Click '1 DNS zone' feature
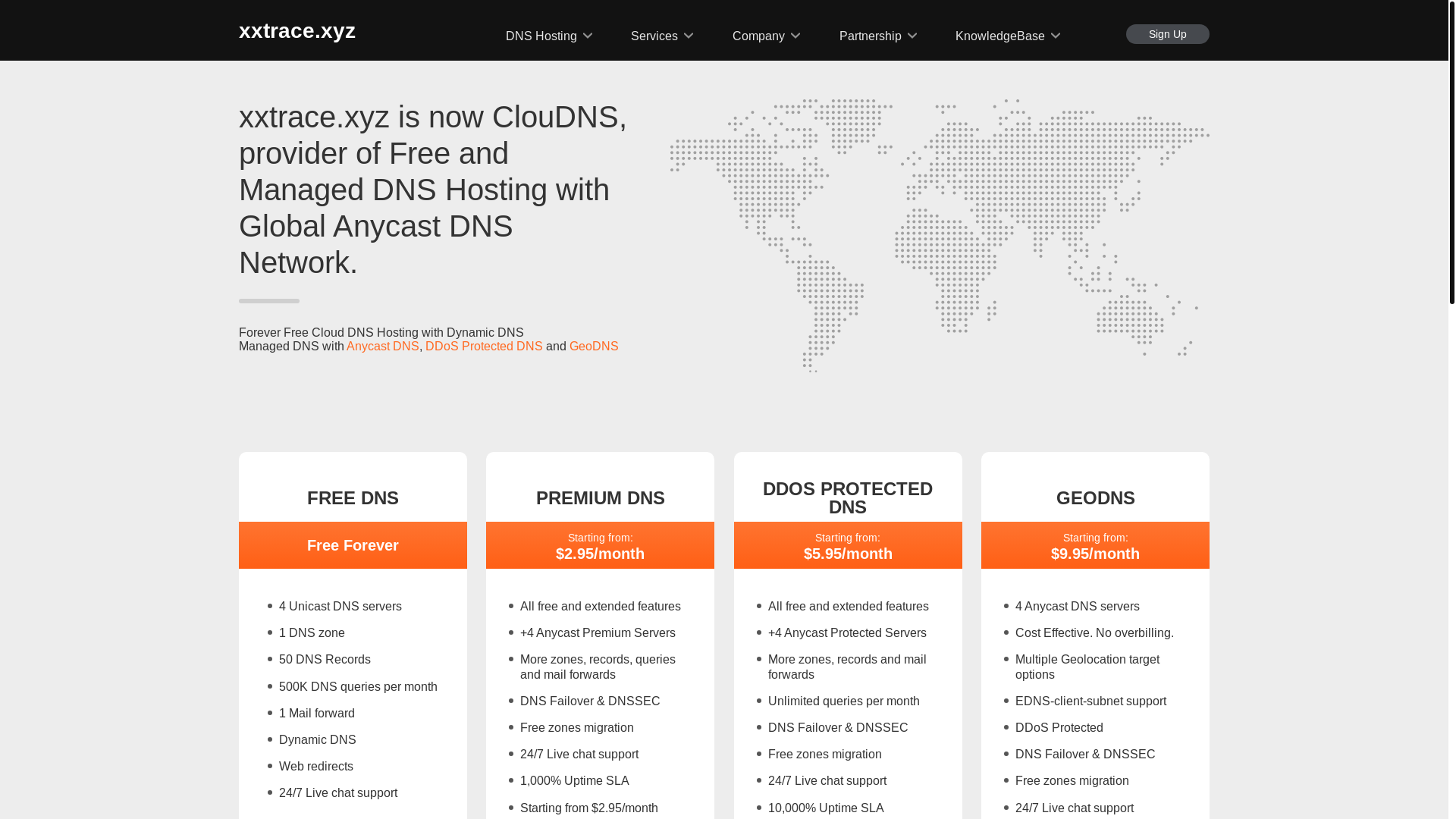Image resolution: width=1456 pixels, height=819 pixels. [x=312, y=632]
